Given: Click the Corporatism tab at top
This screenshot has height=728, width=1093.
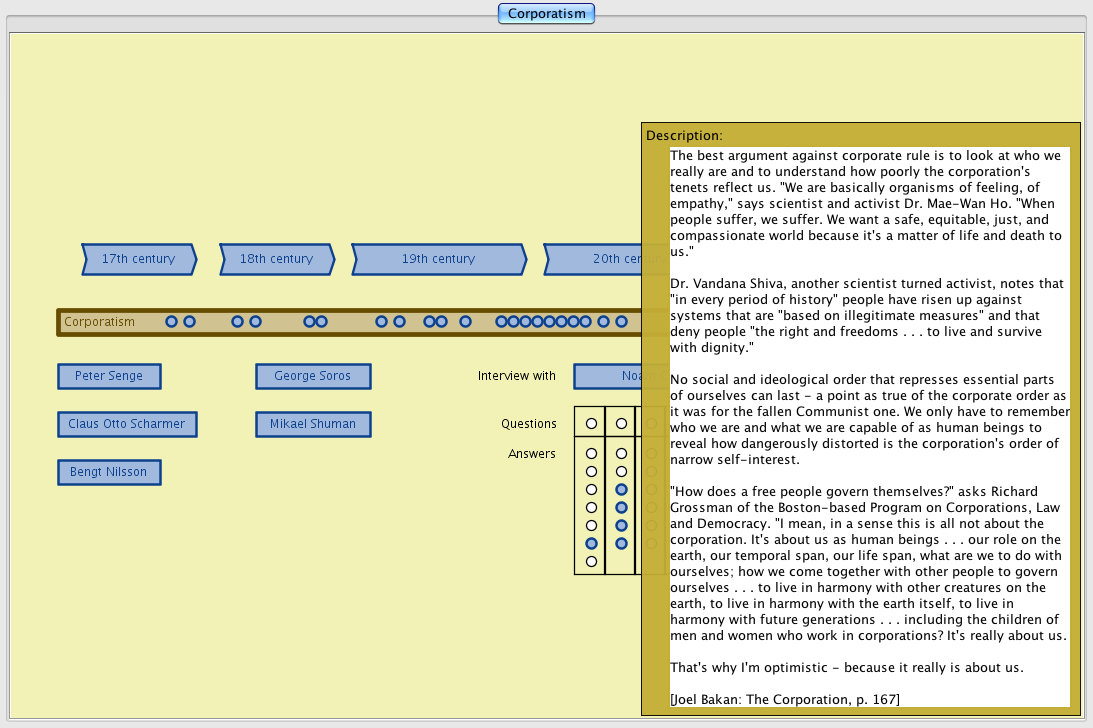Looking at the screenshot, I should point(547,14).
